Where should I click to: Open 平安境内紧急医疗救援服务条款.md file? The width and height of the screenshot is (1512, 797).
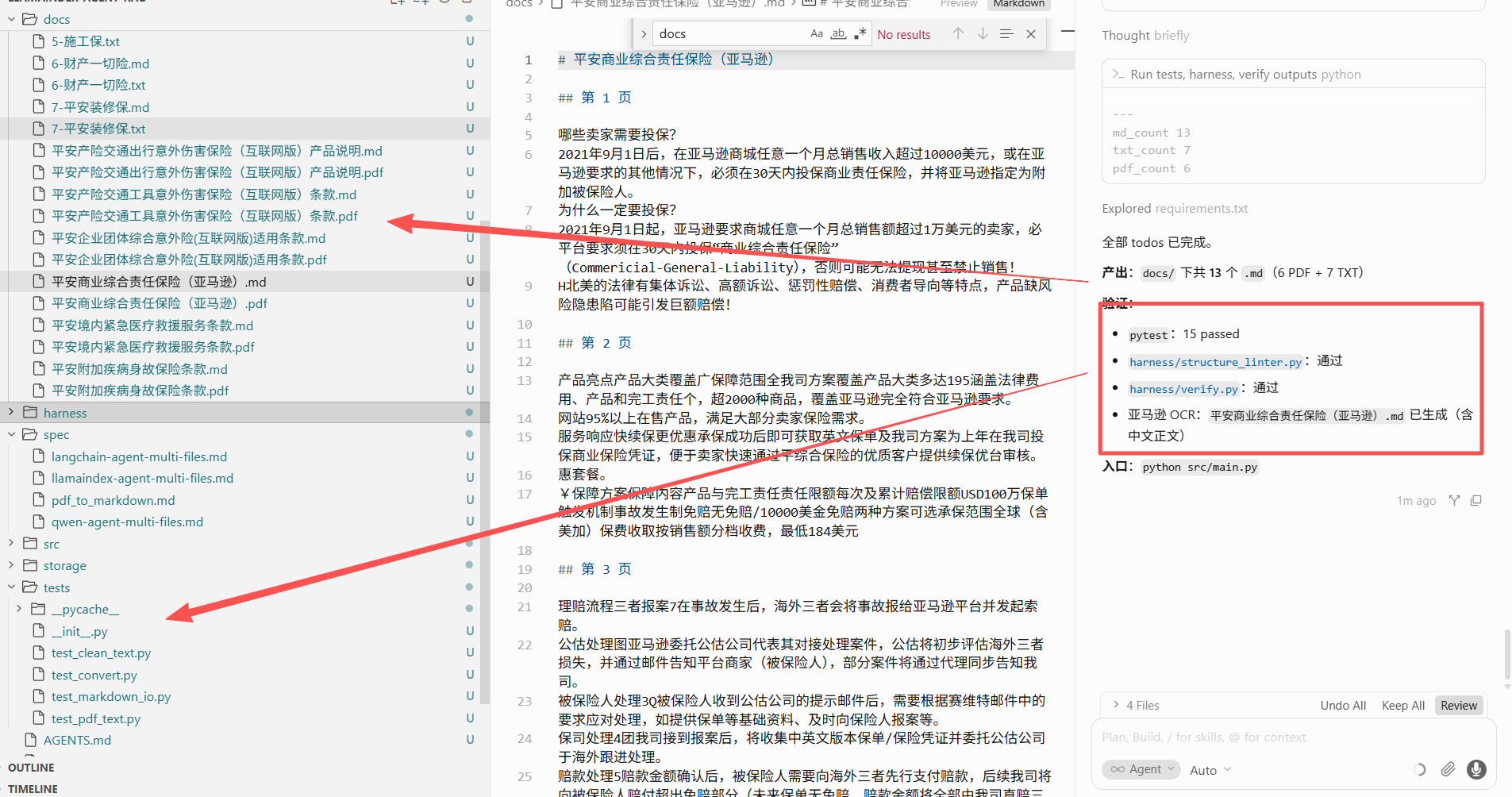(x=152, y=325)
